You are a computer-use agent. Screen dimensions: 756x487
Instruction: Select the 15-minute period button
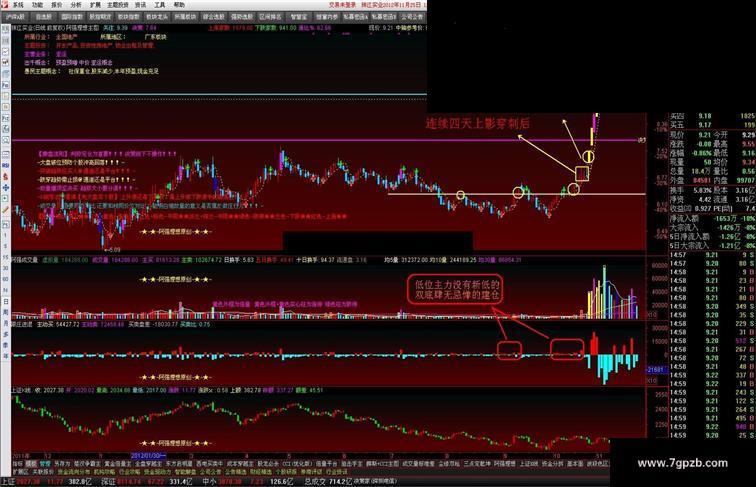point(5,257)
